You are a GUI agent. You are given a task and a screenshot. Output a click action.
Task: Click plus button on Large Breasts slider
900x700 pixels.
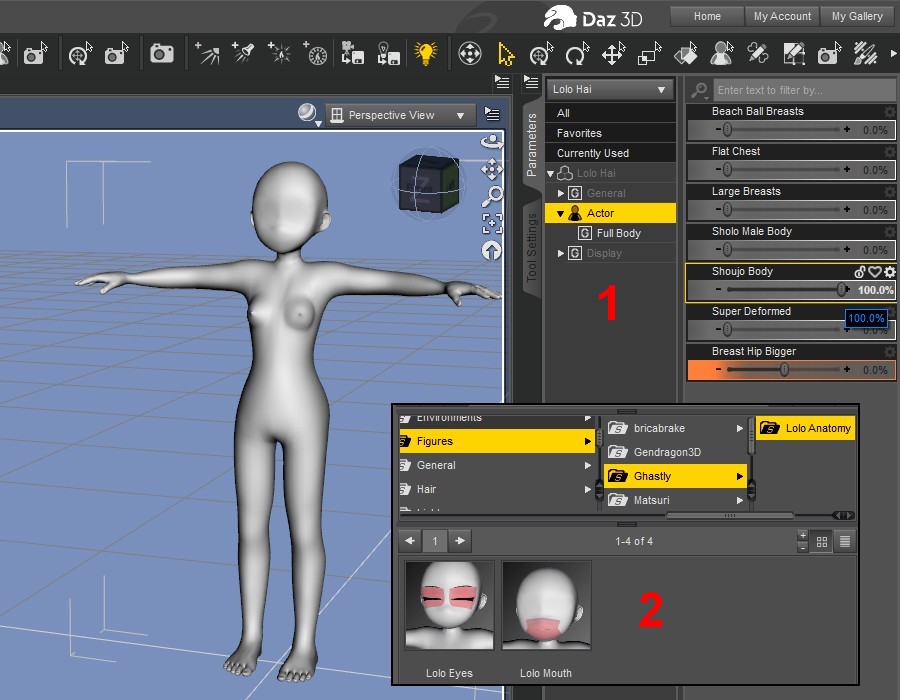pos(847,209)
